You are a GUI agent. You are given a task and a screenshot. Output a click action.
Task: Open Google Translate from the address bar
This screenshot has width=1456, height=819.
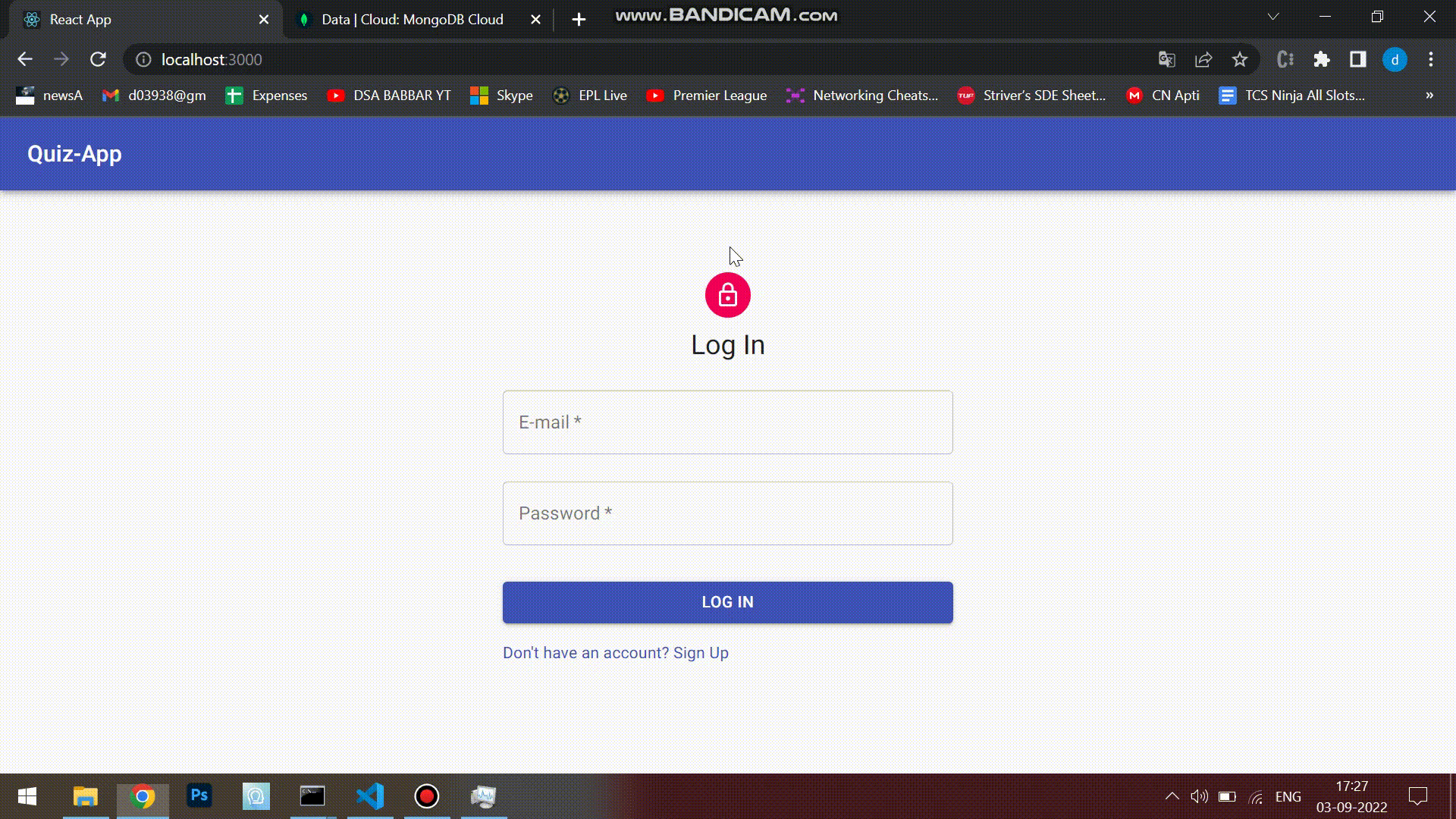pos(1166,59)
